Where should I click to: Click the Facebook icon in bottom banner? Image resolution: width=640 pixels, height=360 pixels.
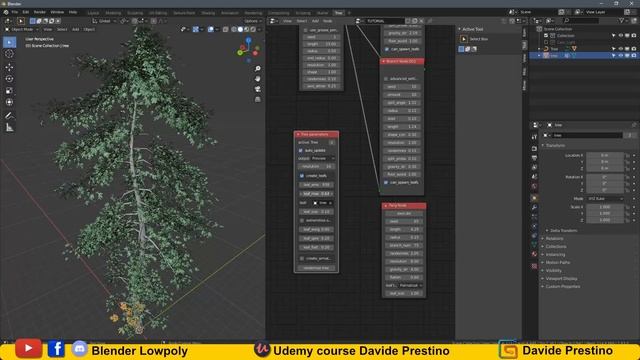(56, 349)
